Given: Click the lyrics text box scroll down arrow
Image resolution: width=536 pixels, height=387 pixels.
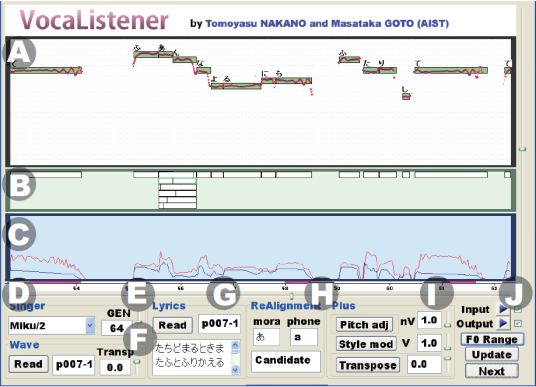Looking at the screenshot, I should pos(235,369).
